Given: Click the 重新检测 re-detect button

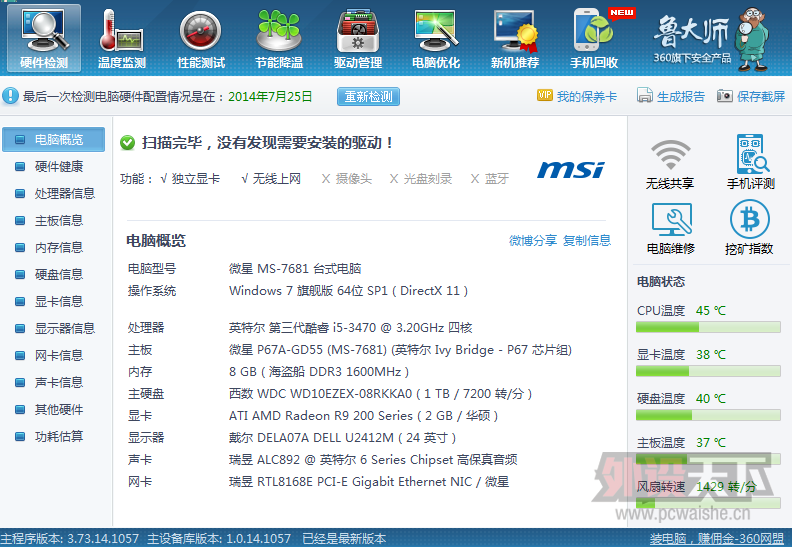Looking at the screenshot, I should point(368,96).
